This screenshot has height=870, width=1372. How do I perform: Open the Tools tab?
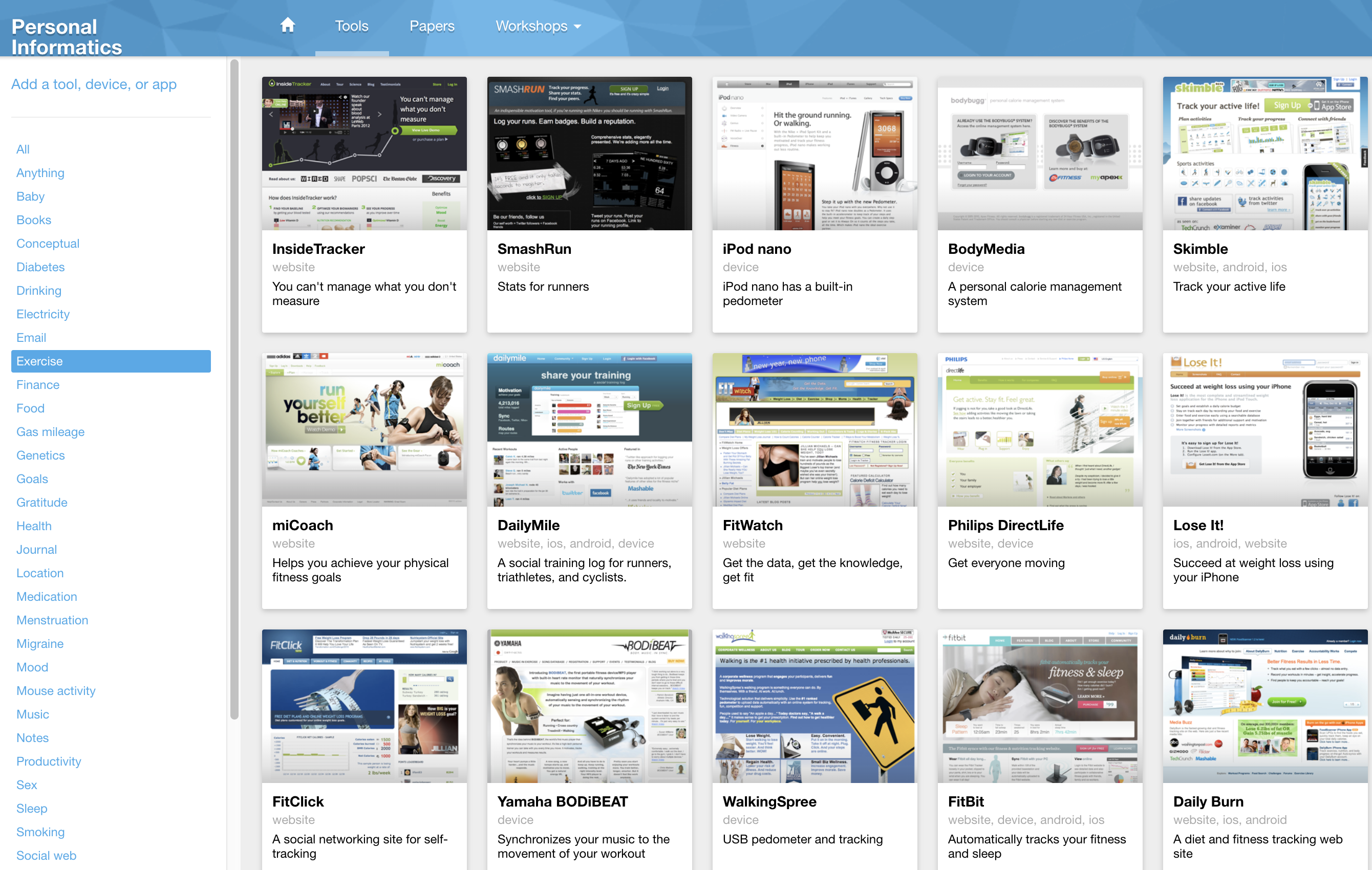click(x=352, y=26)
